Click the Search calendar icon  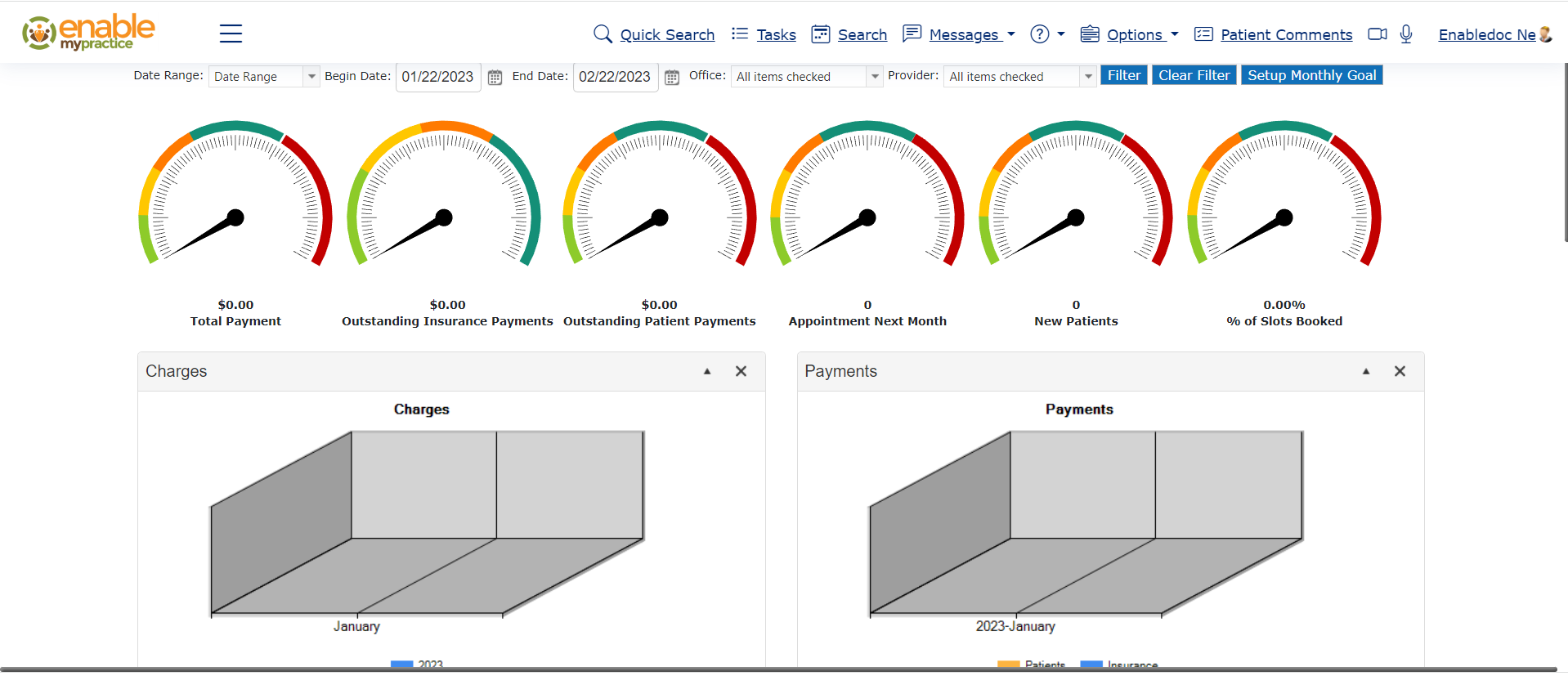coord(821,34)
